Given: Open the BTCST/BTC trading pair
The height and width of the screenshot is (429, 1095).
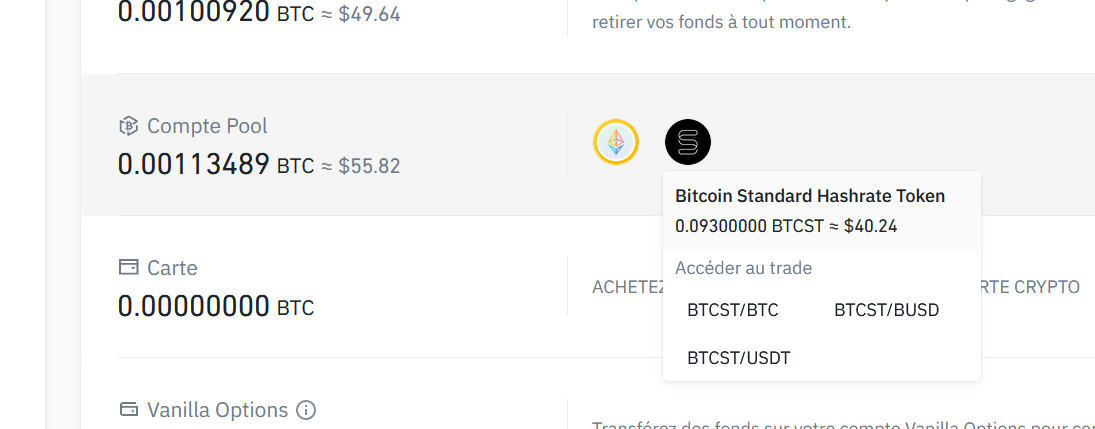Looking at the screenshot, I should point(733,310).
